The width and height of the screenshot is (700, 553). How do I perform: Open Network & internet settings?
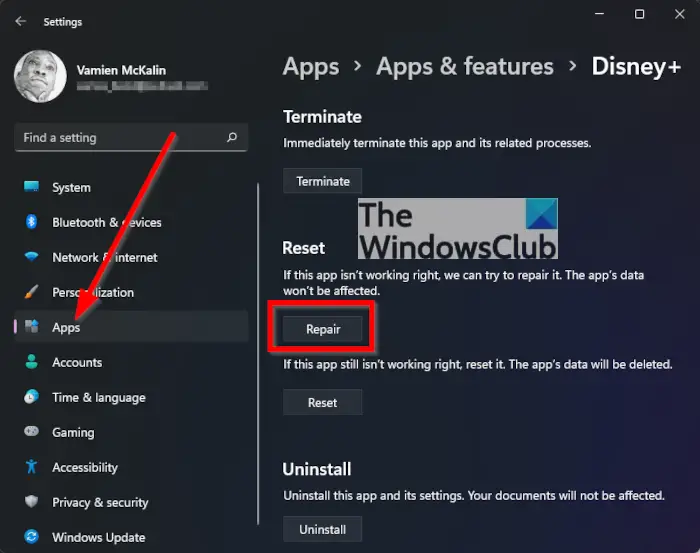[x=131, y=257]
